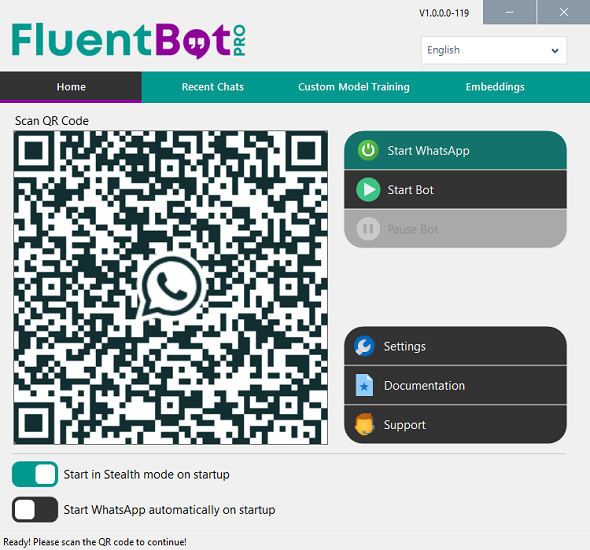Click the 'Start WhatsApp automatically on startup' text

169,510
